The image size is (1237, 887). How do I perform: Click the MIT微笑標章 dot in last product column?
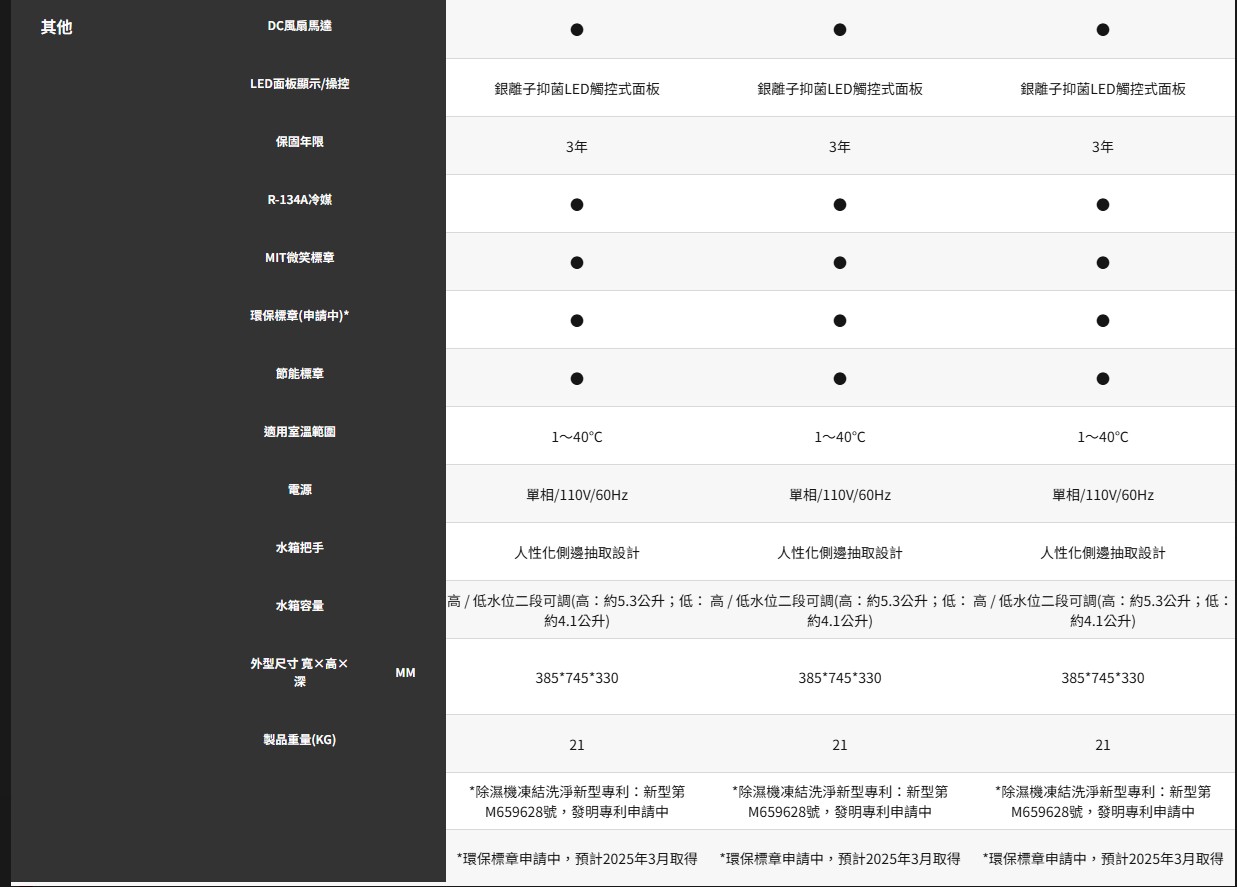click(x=1102, y=263)
